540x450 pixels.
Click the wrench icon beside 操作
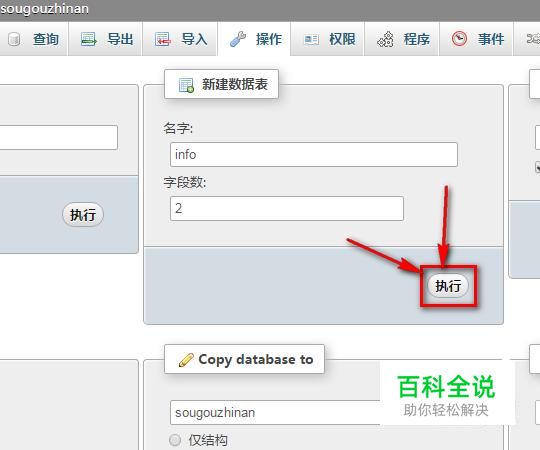[238, 39]
